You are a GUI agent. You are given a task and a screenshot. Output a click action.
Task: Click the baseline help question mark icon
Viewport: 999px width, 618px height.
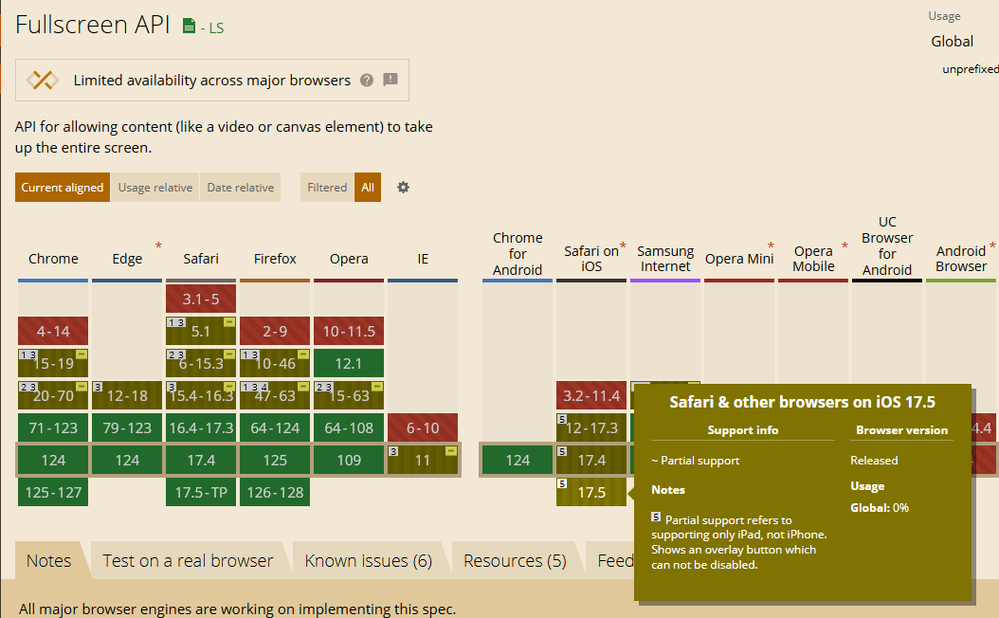[x=366, y=80]
